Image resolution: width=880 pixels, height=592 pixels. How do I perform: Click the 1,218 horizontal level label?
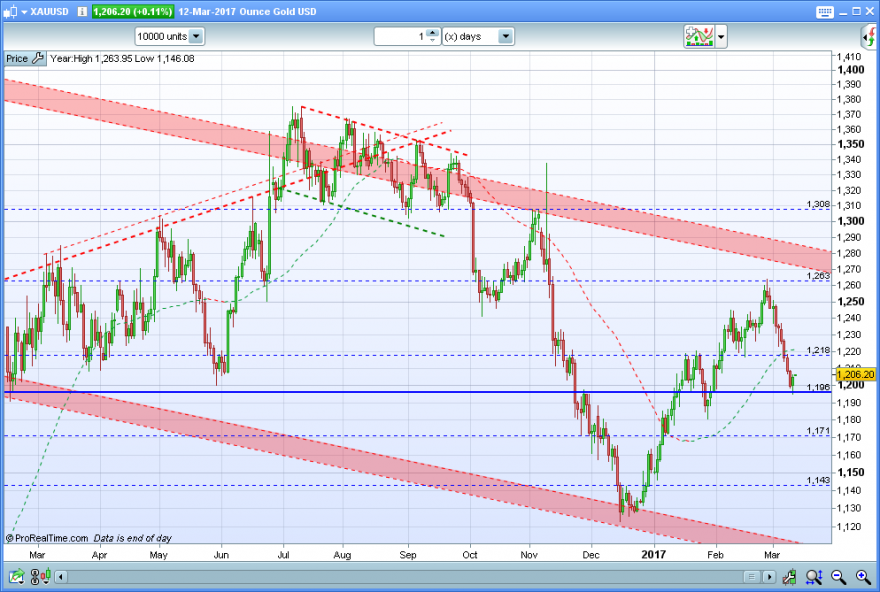pyautogui.click(x=818, y=350)
